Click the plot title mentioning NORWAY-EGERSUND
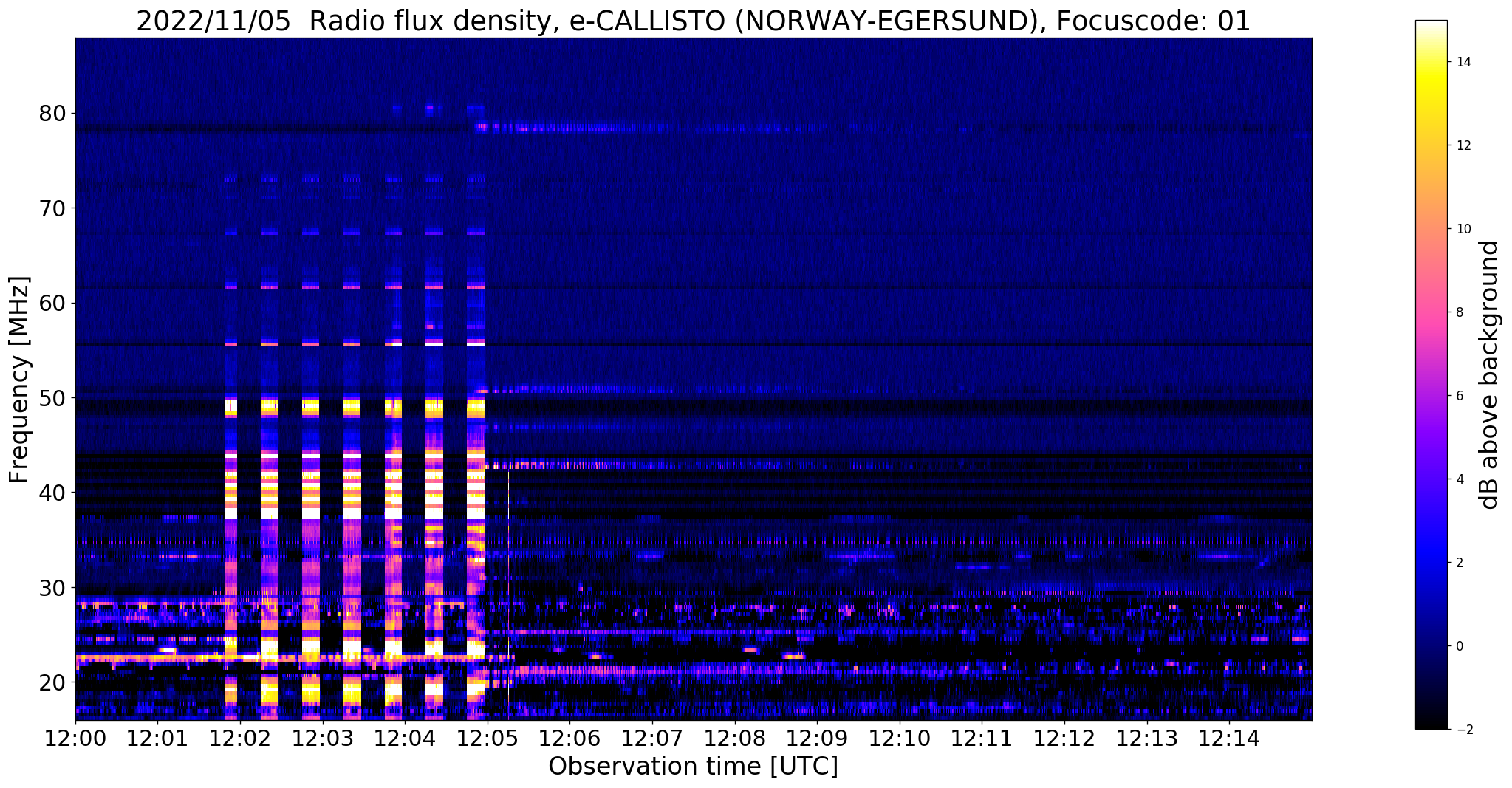The image size is (1512, 788). [x=693, y=21]
